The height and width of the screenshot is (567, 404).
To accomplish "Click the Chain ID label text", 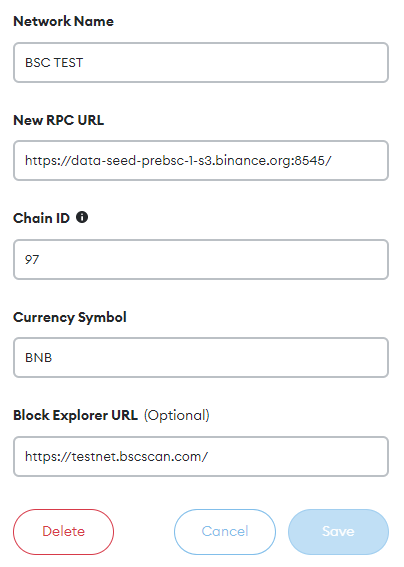I will pyautogui.click(x=41, y=218).
